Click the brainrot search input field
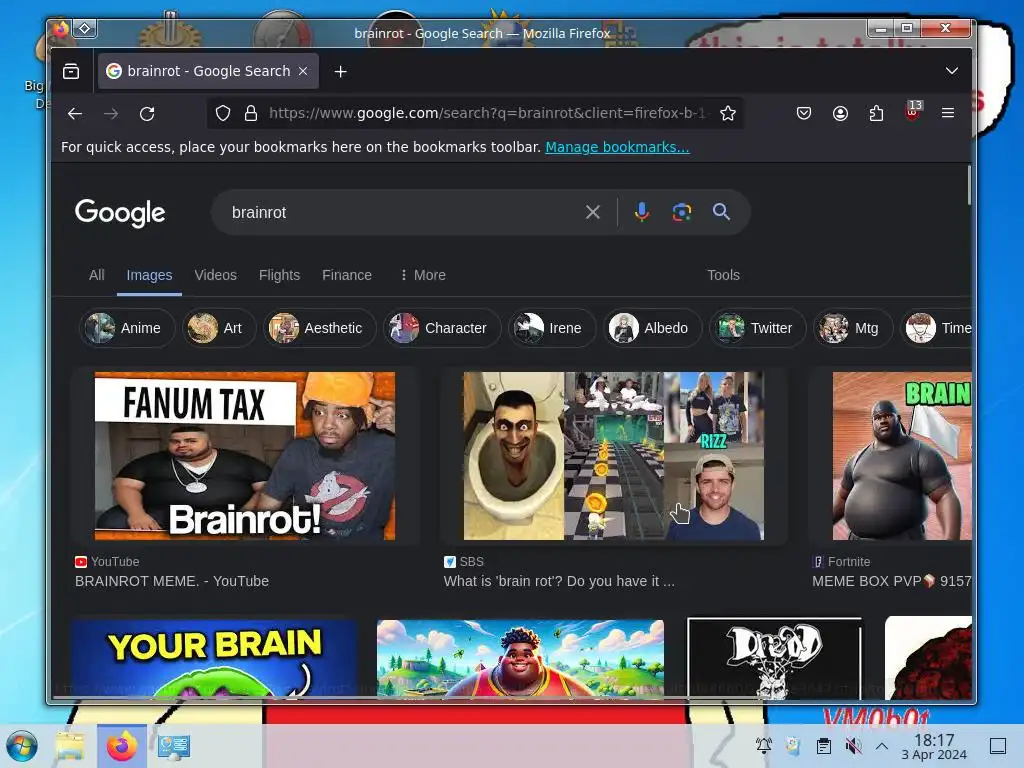Viewport: 1024px width, 768px height. coord(402,212)
